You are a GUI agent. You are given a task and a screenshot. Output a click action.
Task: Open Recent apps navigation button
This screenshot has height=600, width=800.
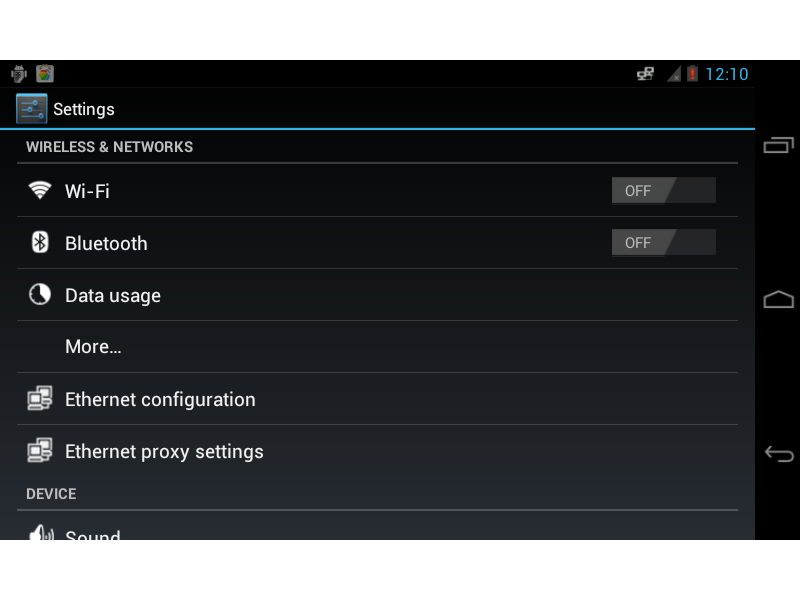pyautogui.click(x=778, y=146)
